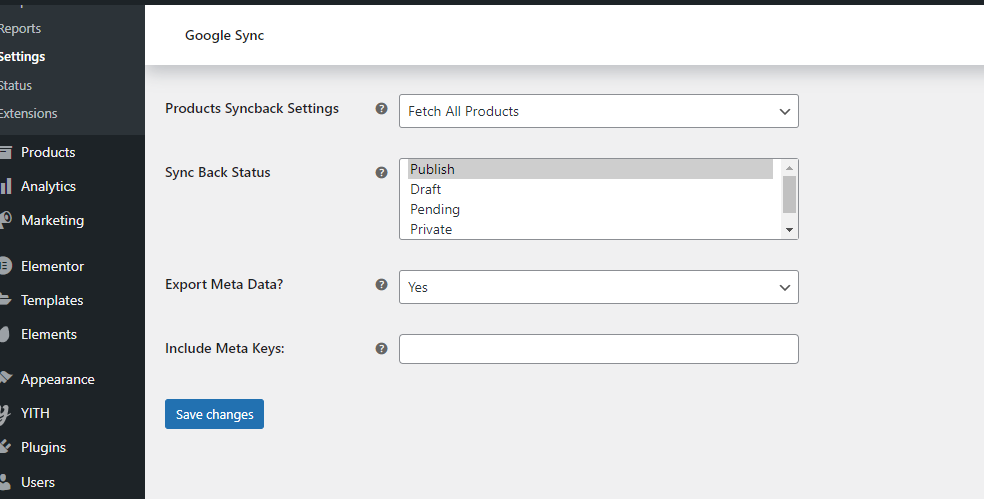This screenshot has height=499, width=984.
Task: Show help tip for Include Meta Keys
Action: 381,348
